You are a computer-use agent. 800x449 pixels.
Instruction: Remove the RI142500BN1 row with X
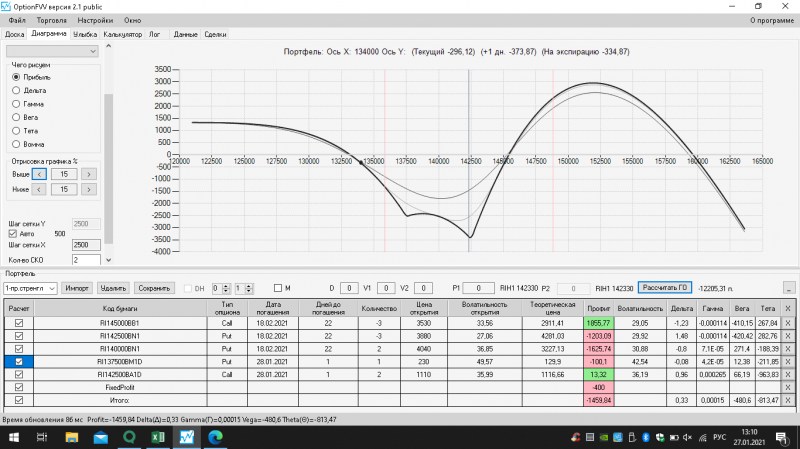788,336
